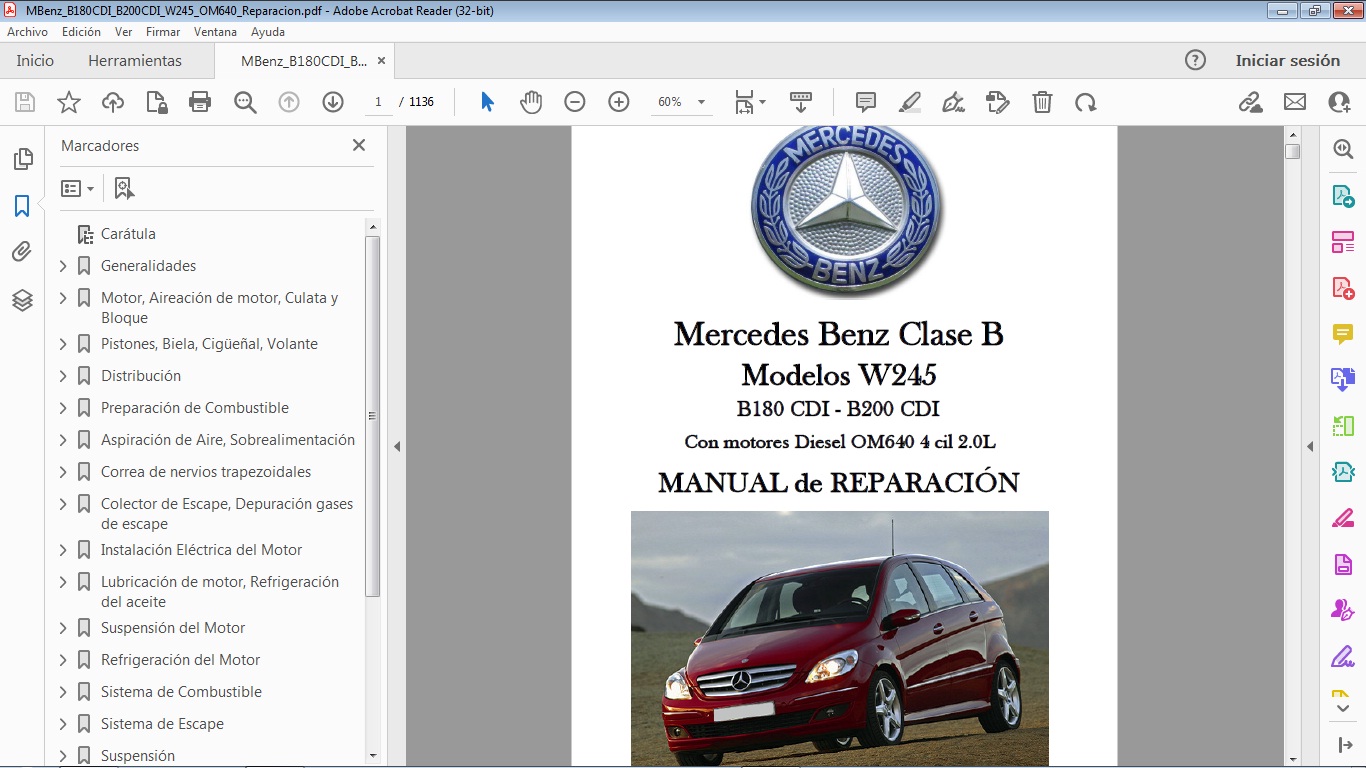Switch to the Herramientas tab

pyautogui.click(x=135, y=61)
